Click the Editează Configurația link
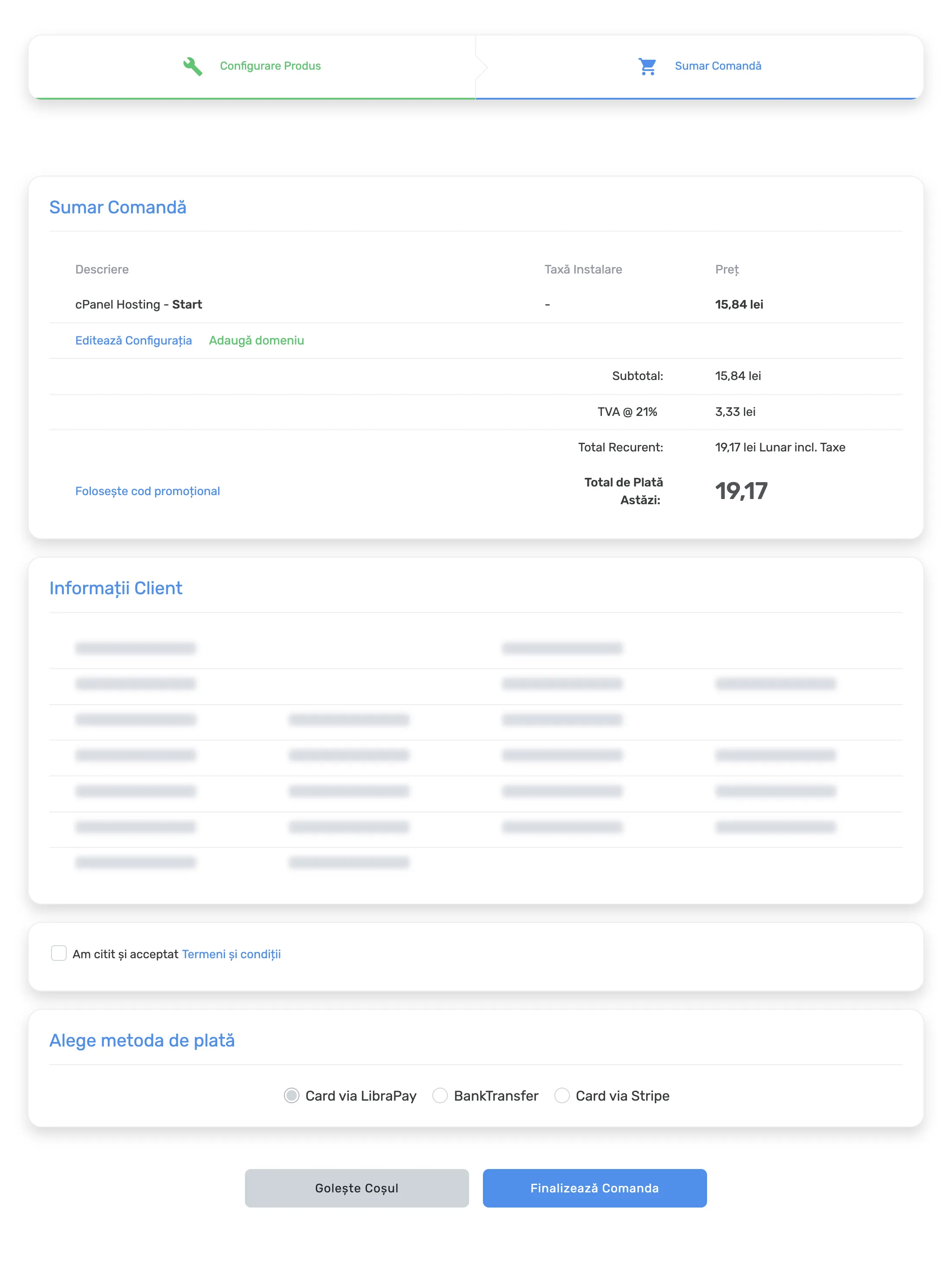 tap(134, 340)
